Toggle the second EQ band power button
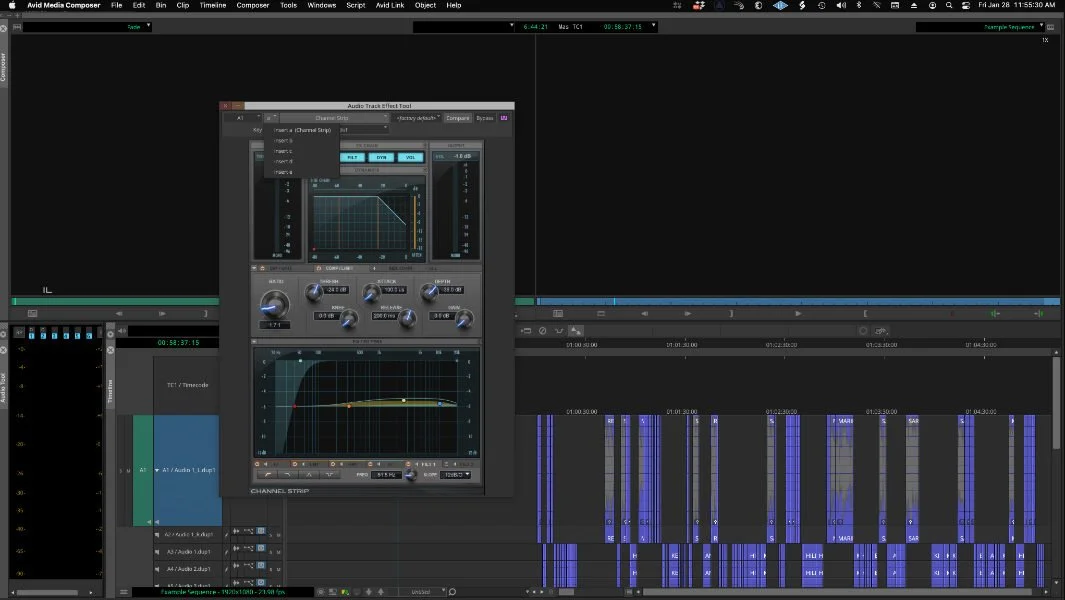Screen dimensions: 1065x600 [x=295, y=464]
